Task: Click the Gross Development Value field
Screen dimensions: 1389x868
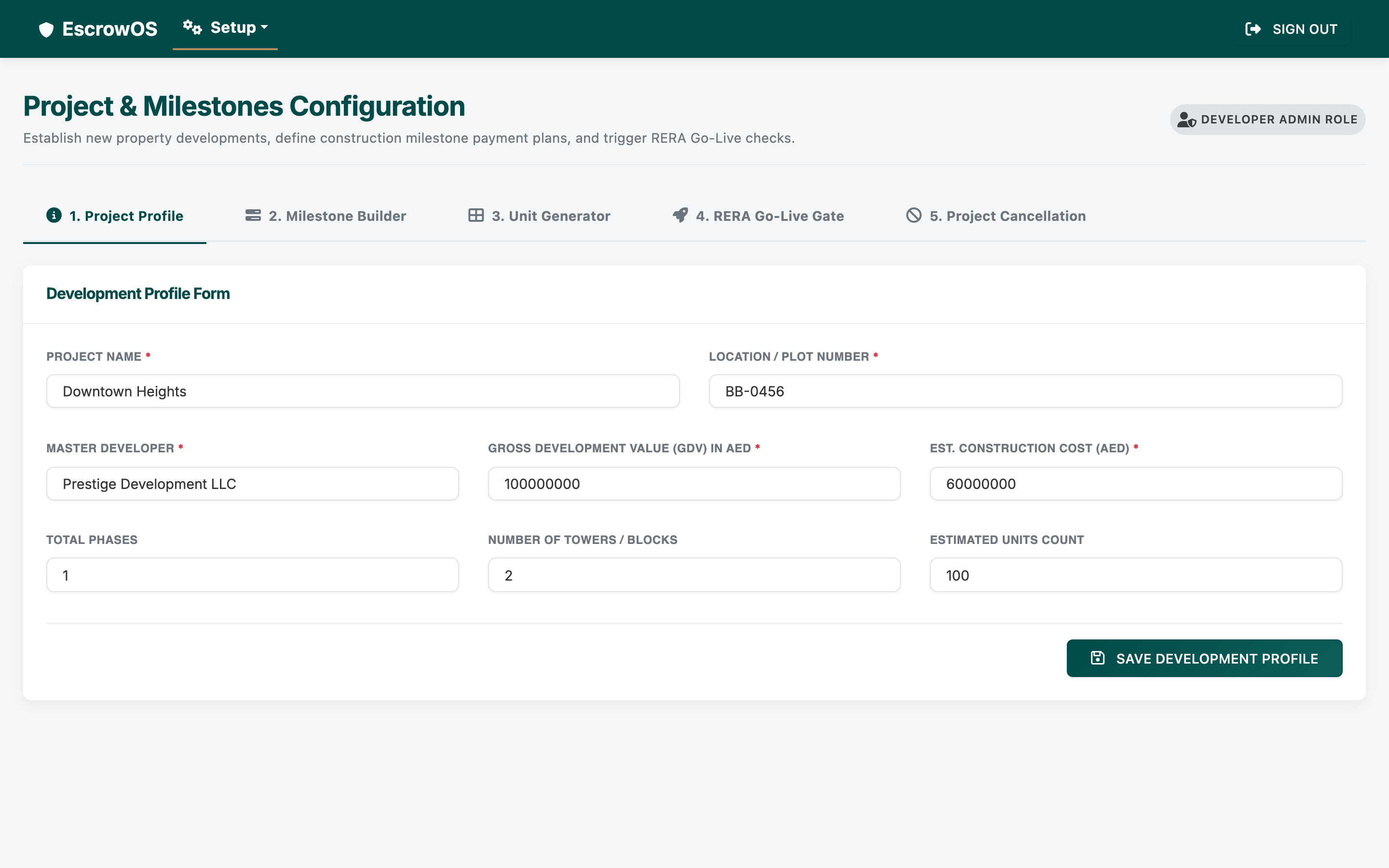Action: (694, 484)
